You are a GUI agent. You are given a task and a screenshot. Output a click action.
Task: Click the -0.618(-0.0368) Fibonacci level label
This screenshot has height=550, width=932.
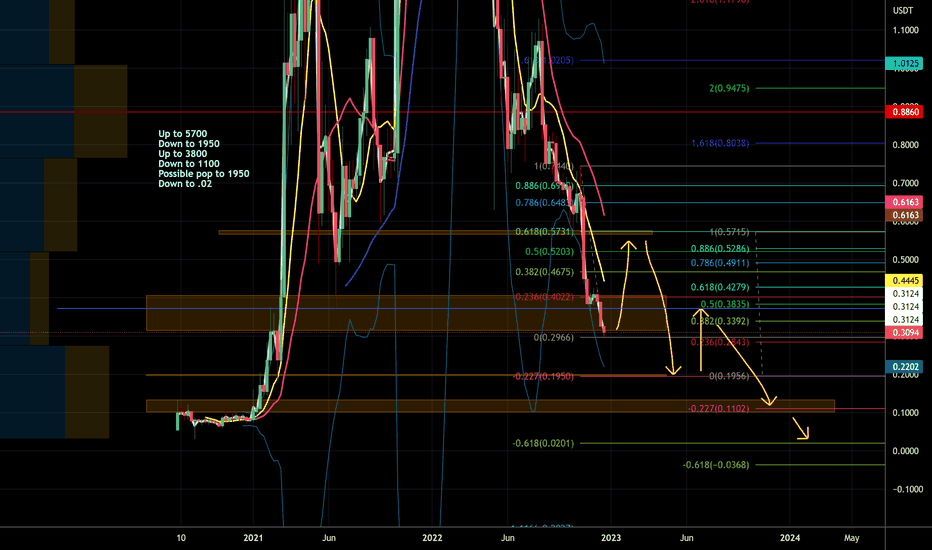coord(716,465)
